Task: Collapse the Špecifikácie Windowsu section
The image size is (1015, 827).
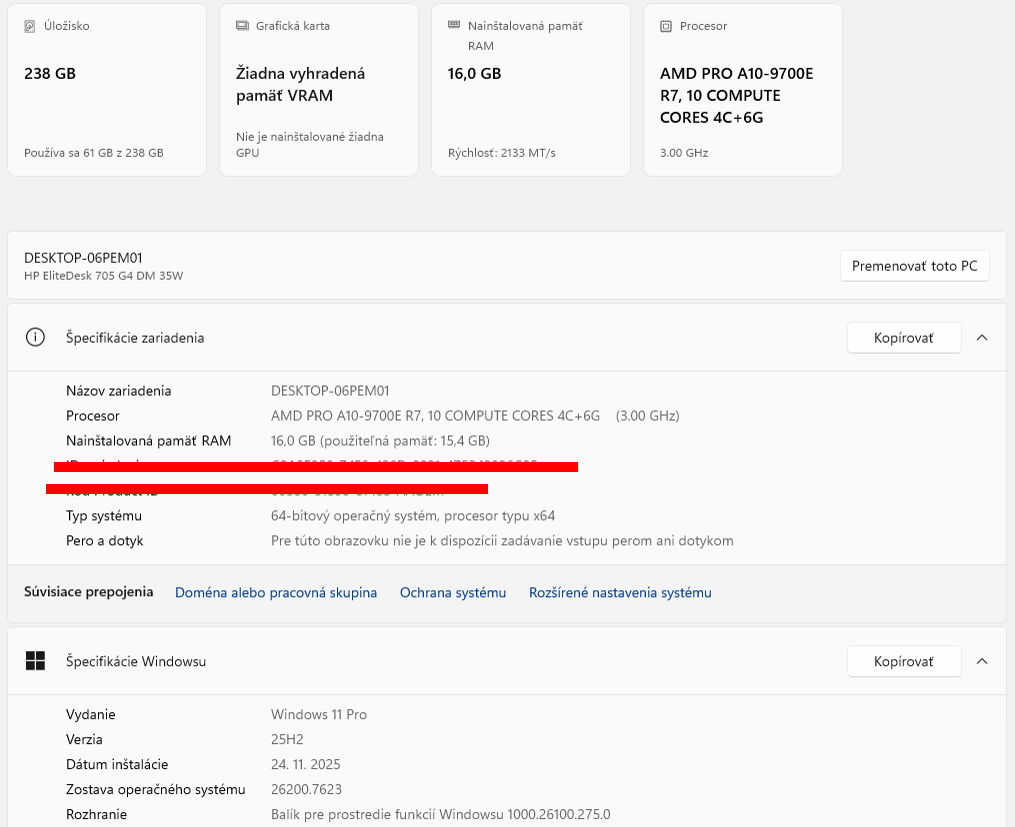Action: tap(982, 661)
